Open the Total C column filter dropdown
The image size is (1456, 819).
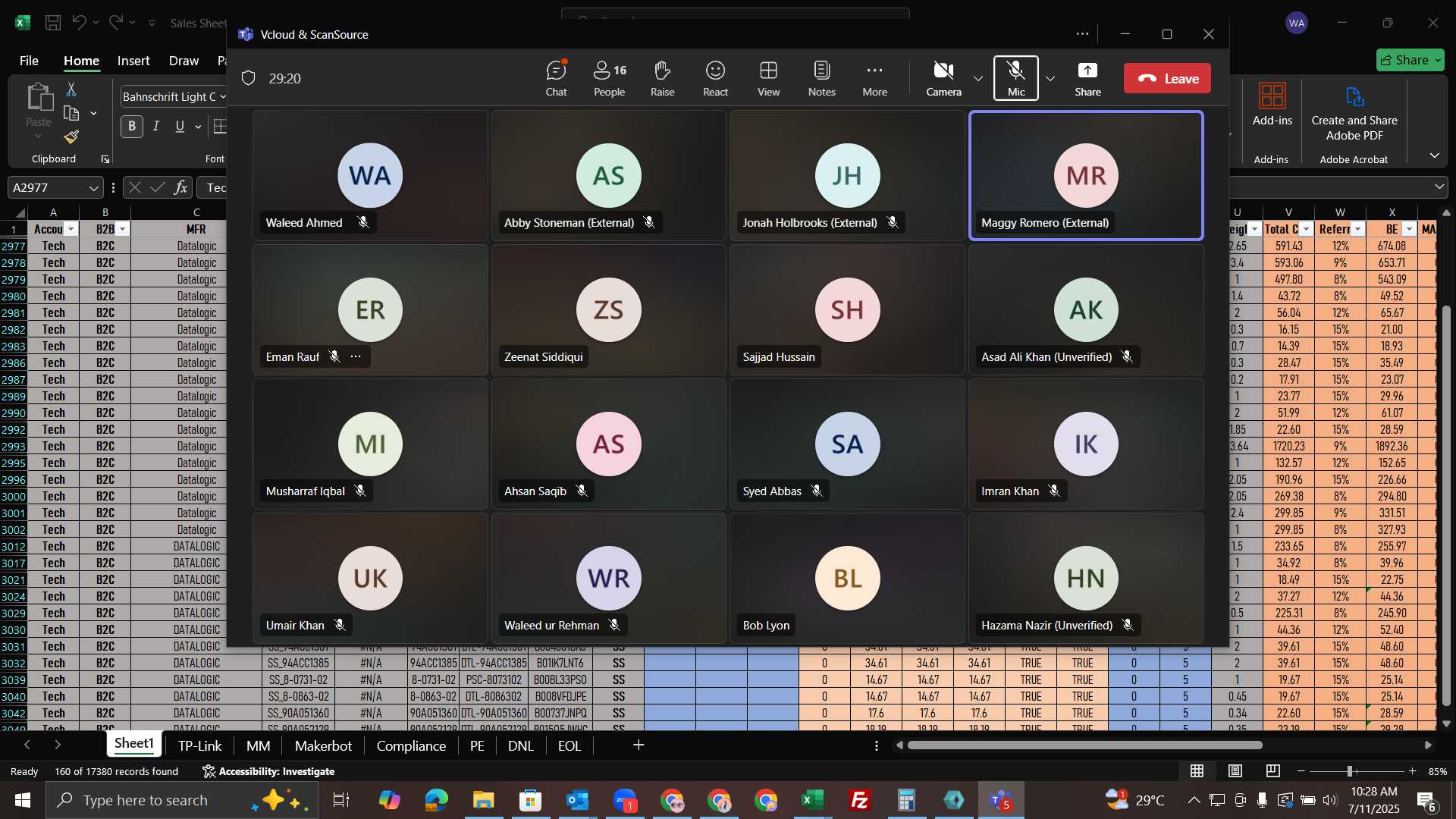(1306, 229)
